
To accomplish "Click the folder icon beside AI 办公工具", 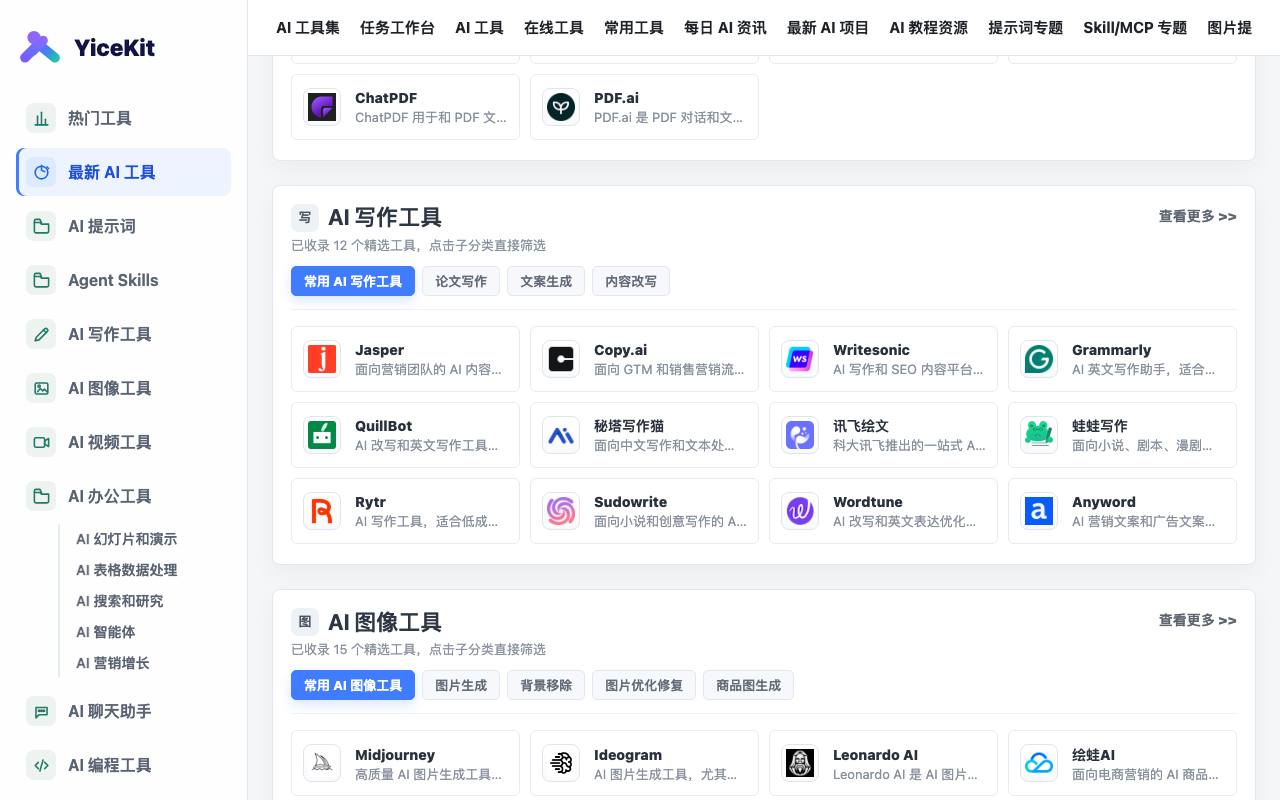I will click(x=41, y=496).
